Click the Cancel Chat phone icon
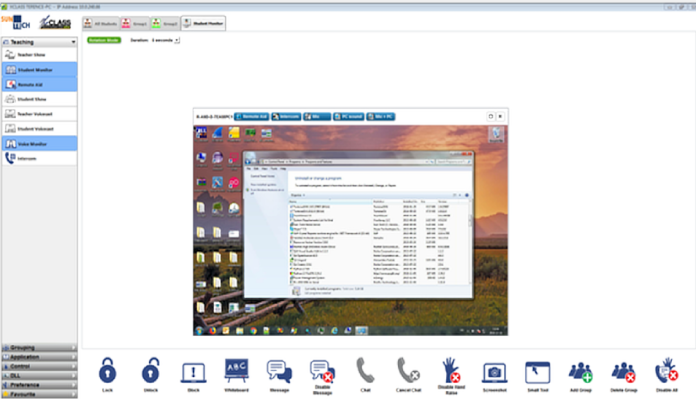The width and height of the screenshot is (696, 405). coord(408,370)
